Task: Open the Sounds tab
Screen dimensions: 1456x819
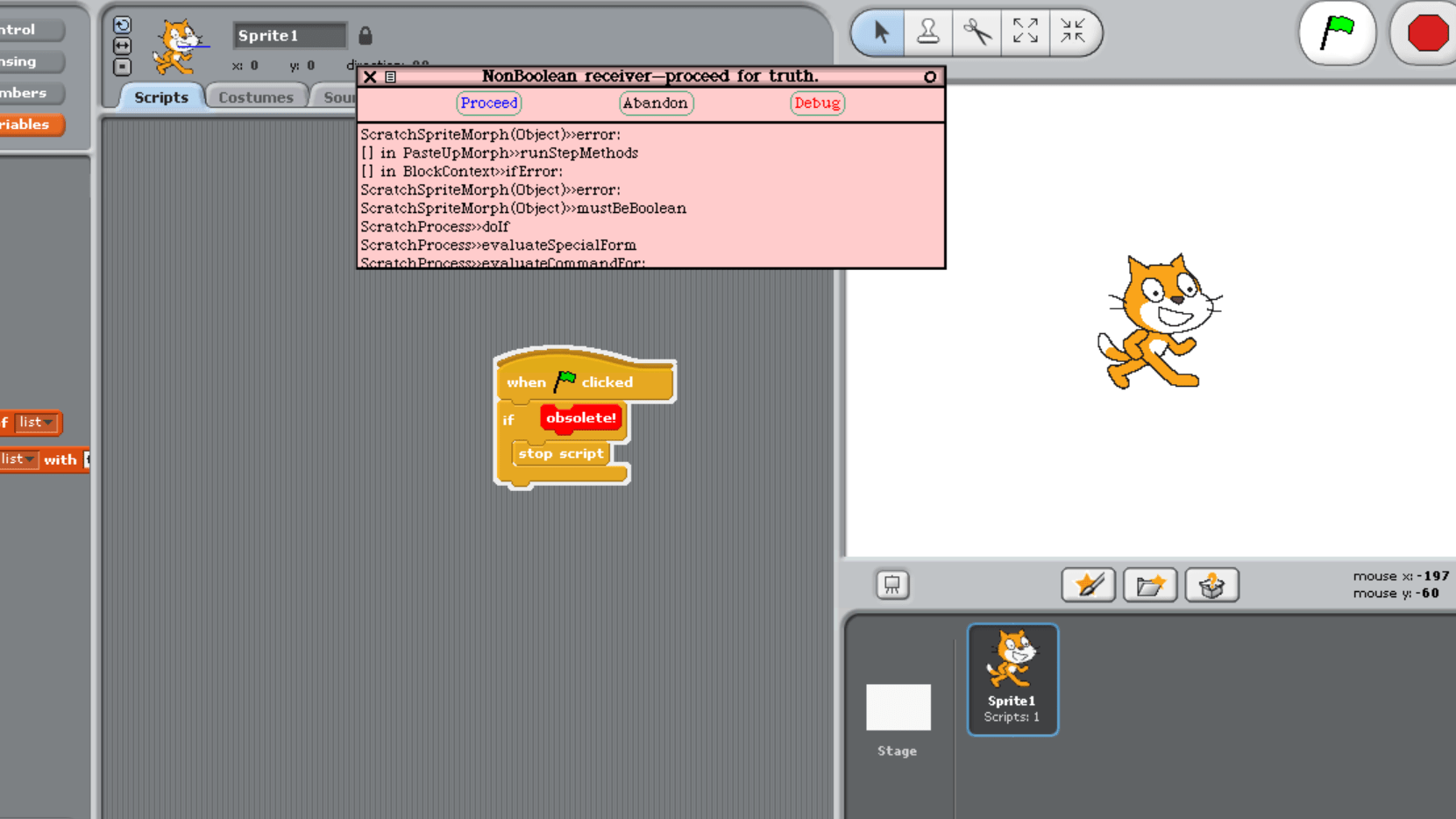Action: click(337, 96)
